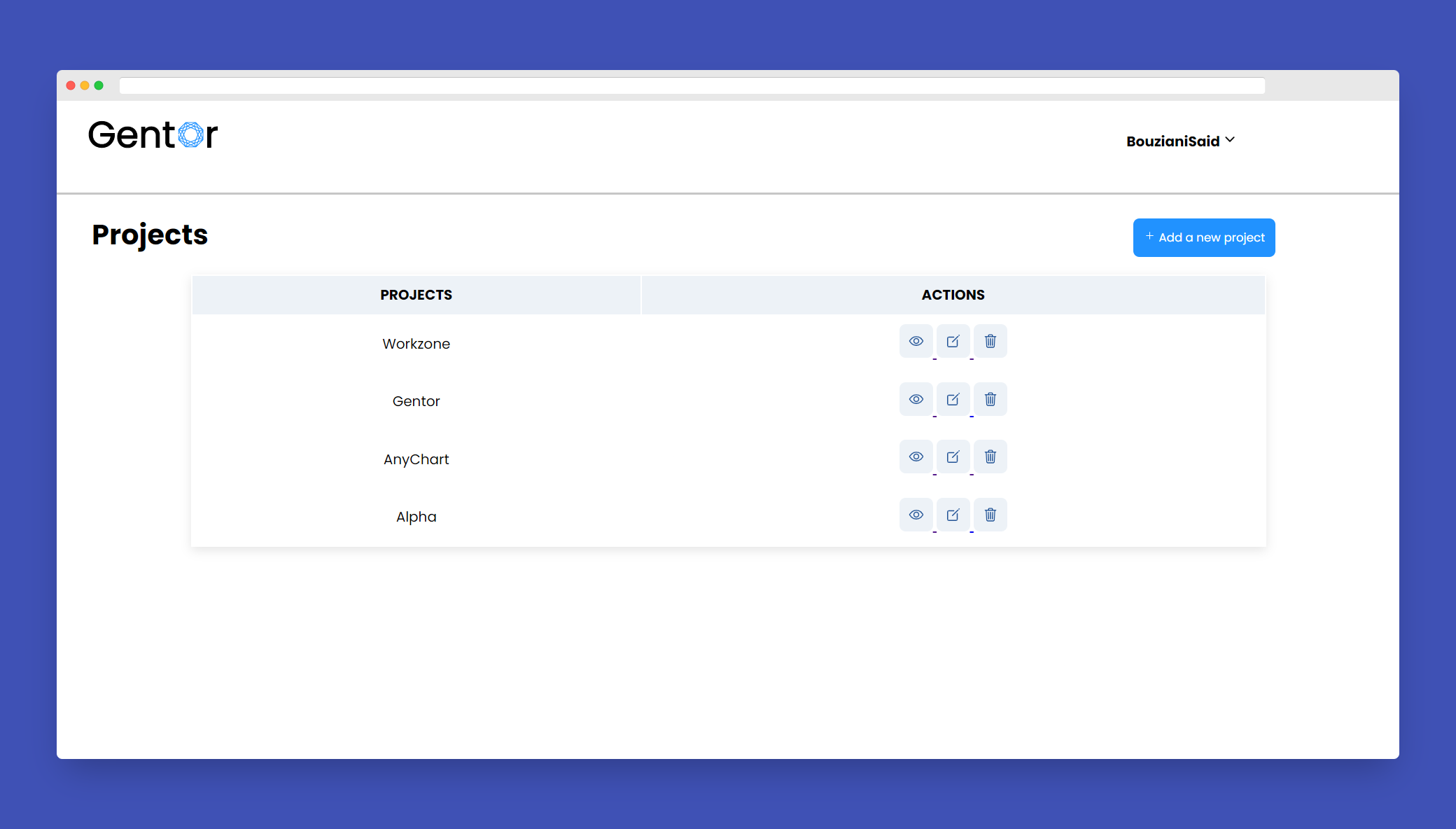Delete the Workzone project
The image size is (1456, 829).
990,341
